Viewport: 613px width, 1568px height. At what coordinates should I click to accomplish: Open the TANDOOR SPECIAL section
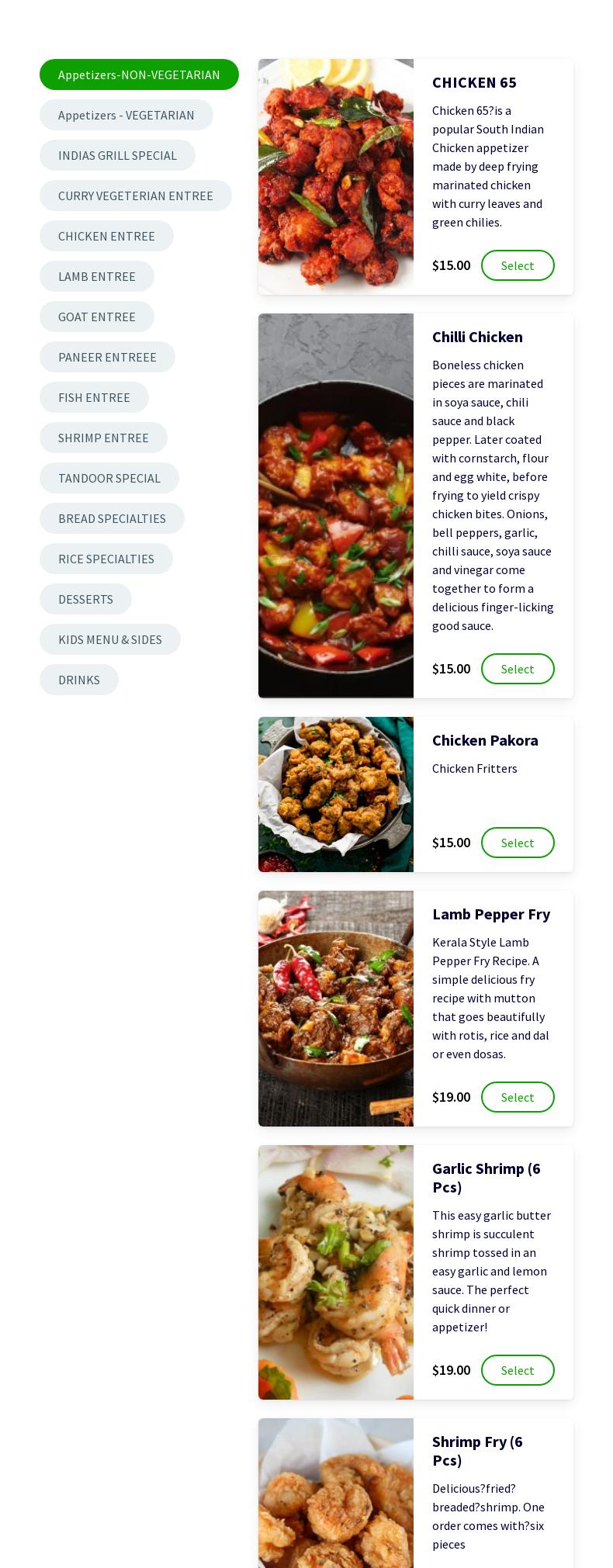pos(109,478)
